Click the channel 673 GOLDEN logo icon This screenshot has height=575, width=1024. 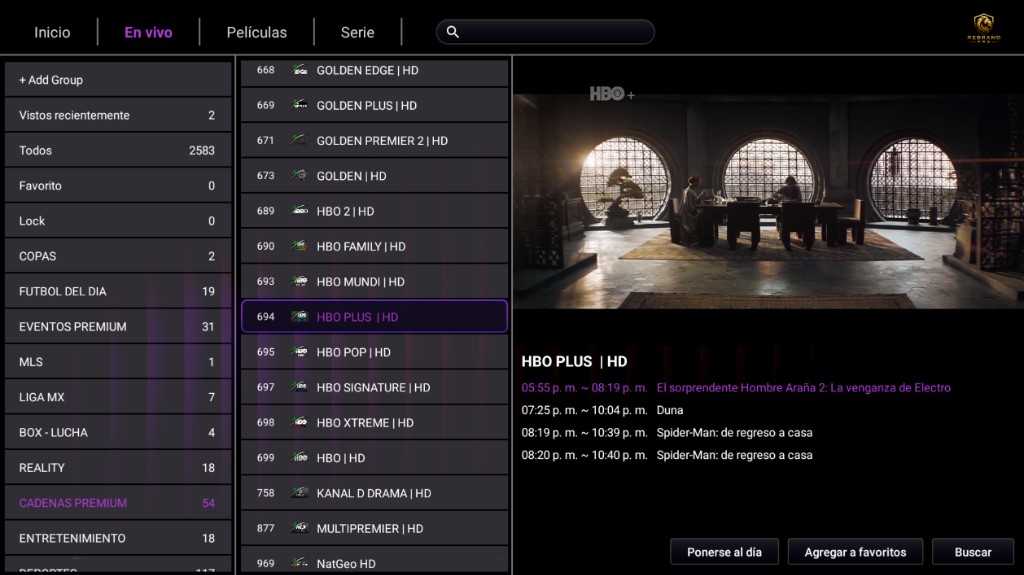tap(300, 176)
